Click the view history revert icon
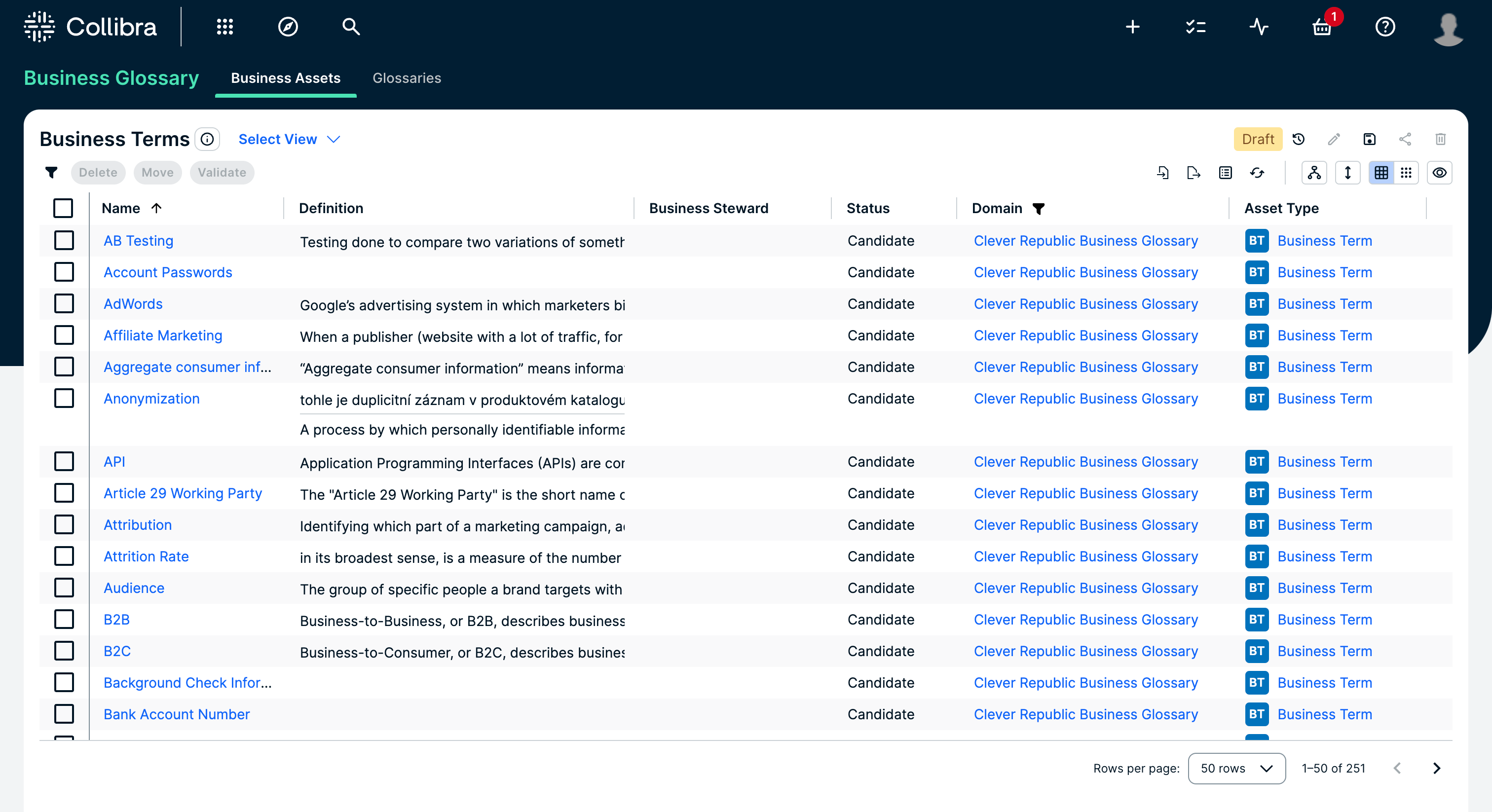Screen dimensions: 1492x812 1299,139
